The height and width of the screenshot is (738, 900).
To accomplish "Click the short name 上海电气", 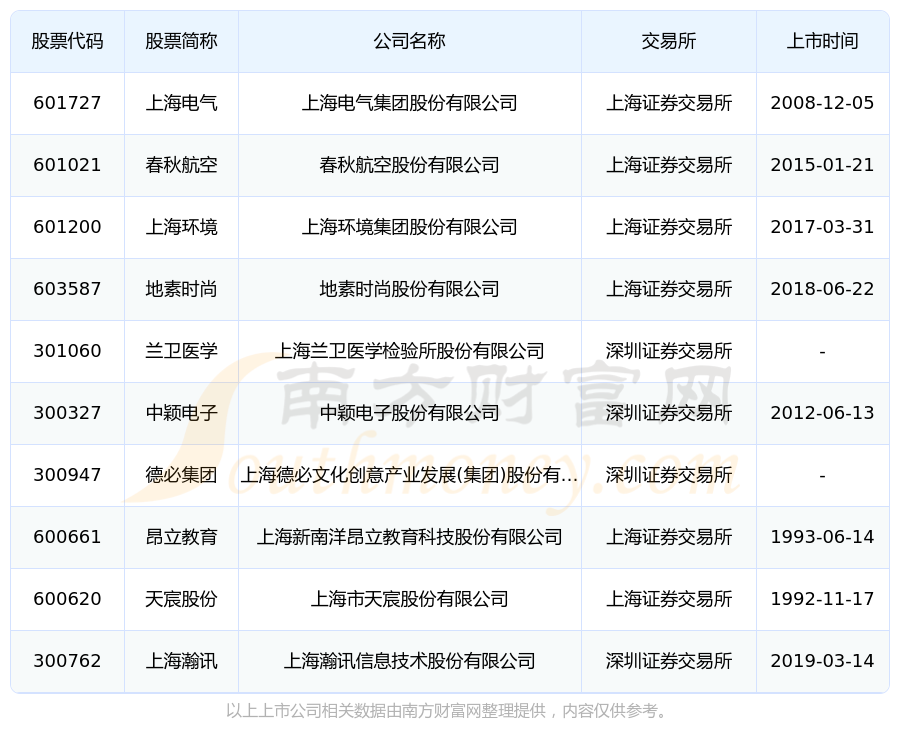I will point(181,103).
